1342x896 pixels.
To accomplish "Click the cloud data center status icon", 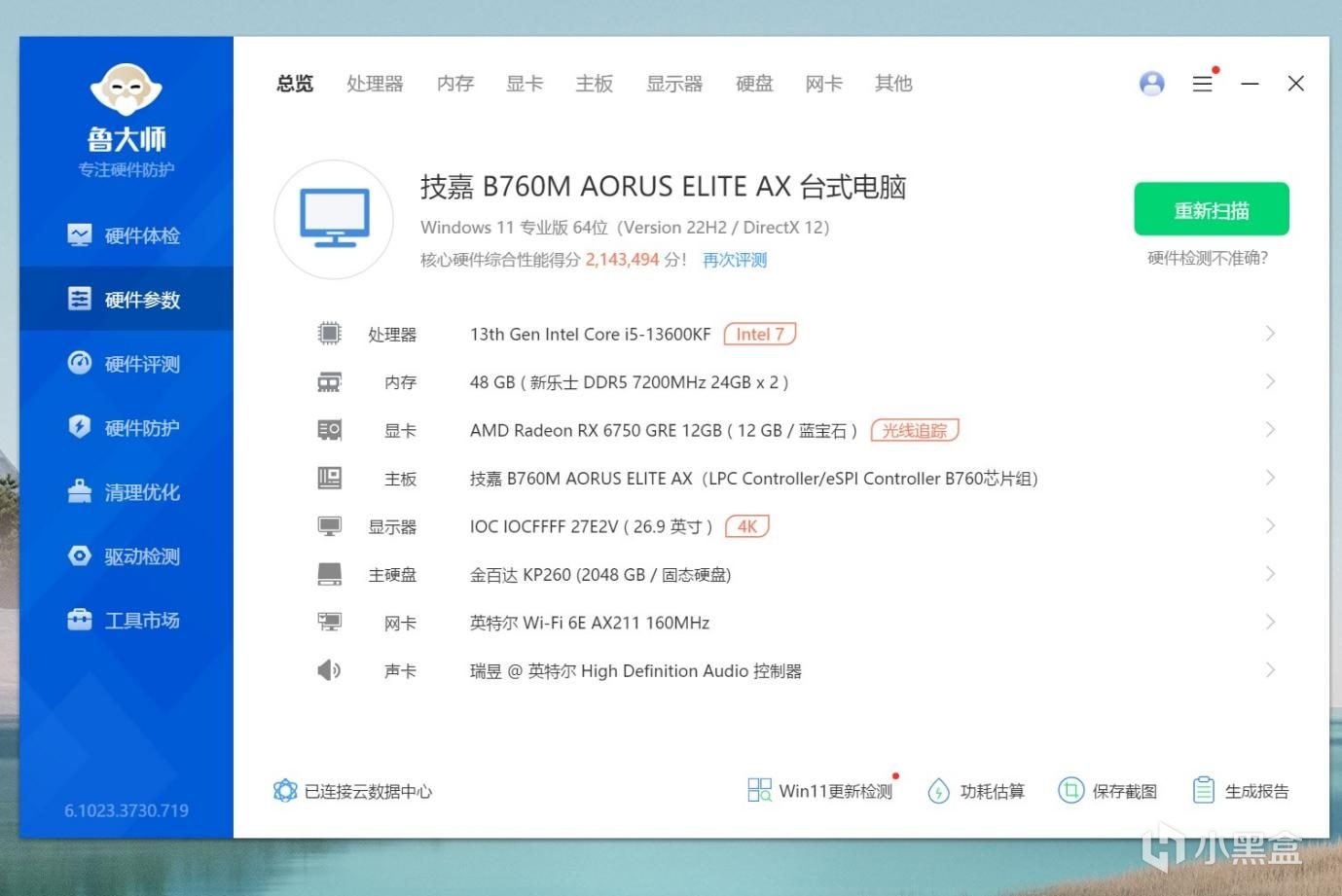I will [285, 791].
